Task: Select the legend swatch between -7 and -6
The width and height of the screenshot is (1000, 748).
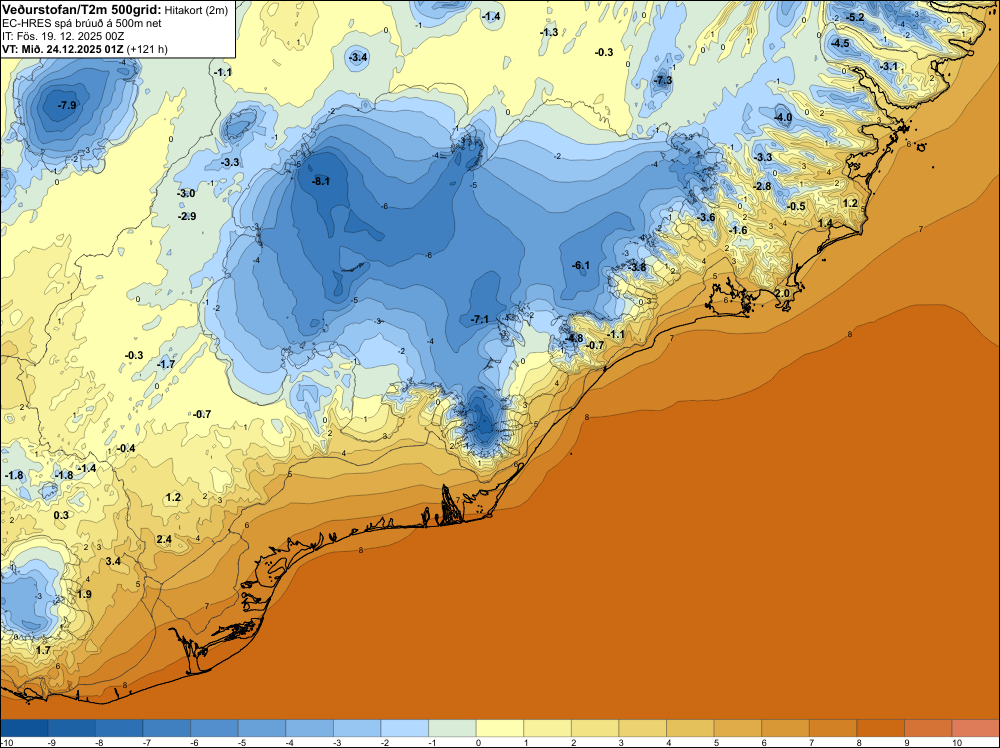Action: [167, 728]
